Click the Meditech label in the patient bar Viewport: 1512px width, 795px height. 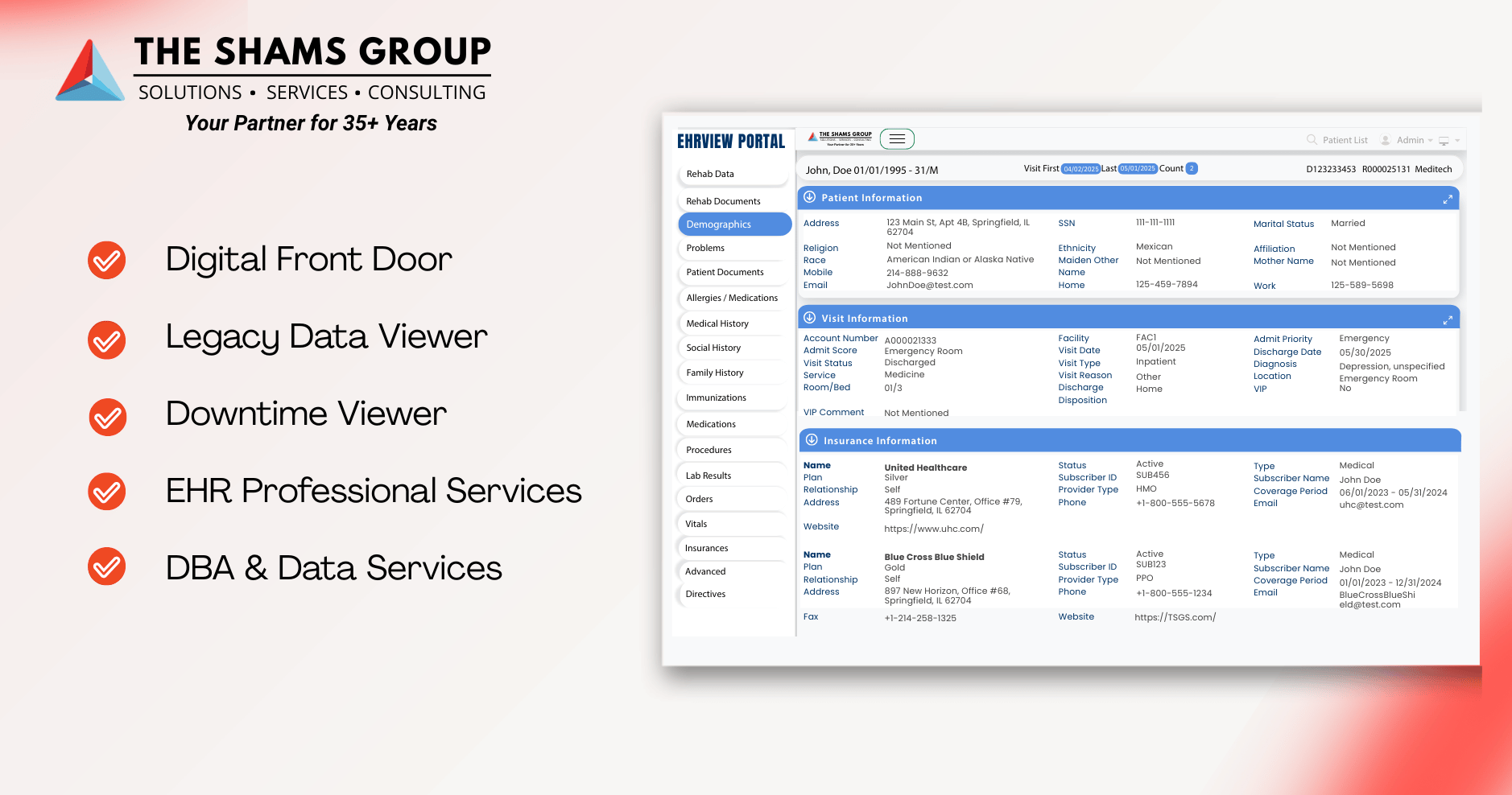coord(1433,169)
